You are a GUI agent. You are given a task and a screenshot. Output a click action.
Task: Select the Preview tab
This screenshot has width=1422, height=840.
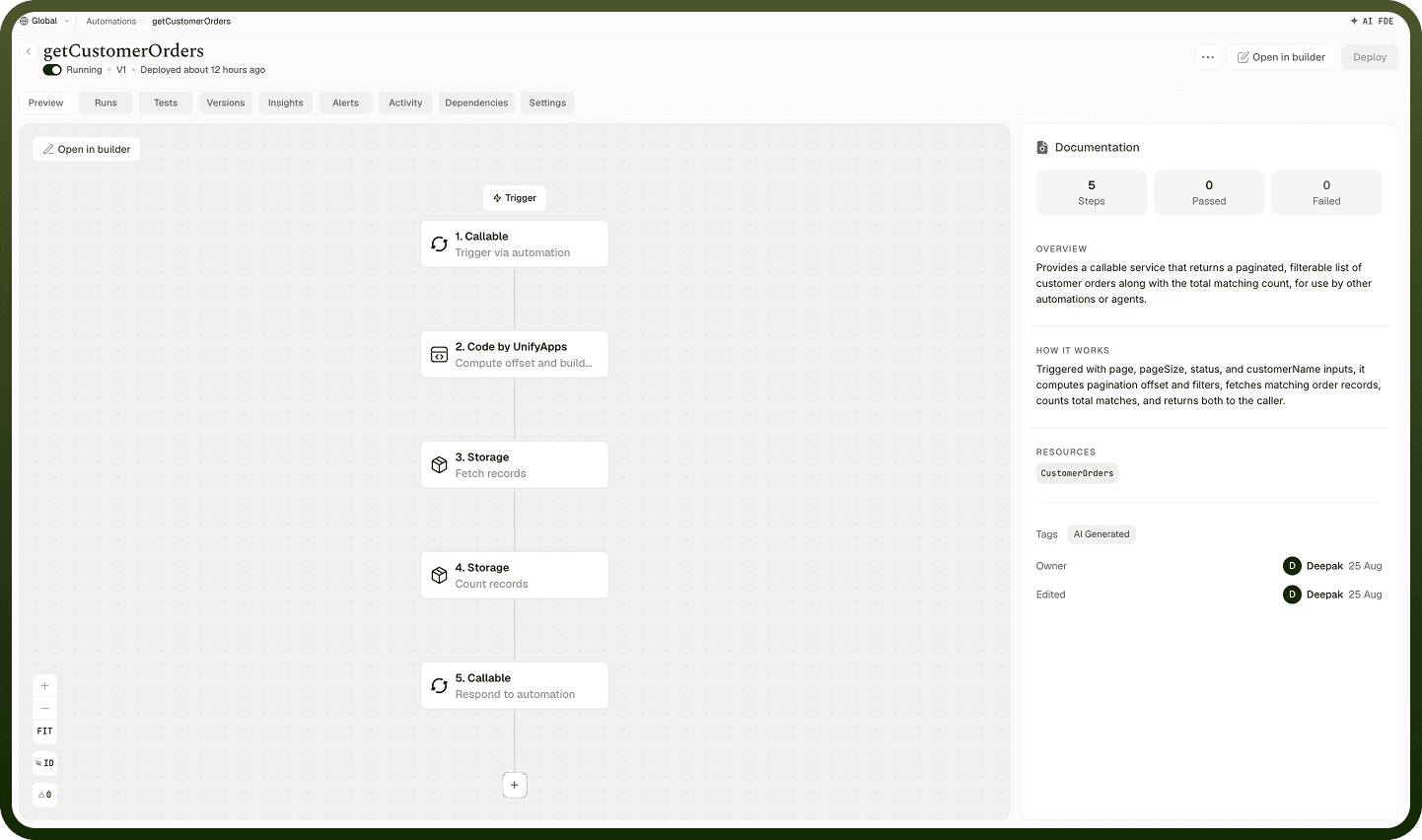point(46,103)
